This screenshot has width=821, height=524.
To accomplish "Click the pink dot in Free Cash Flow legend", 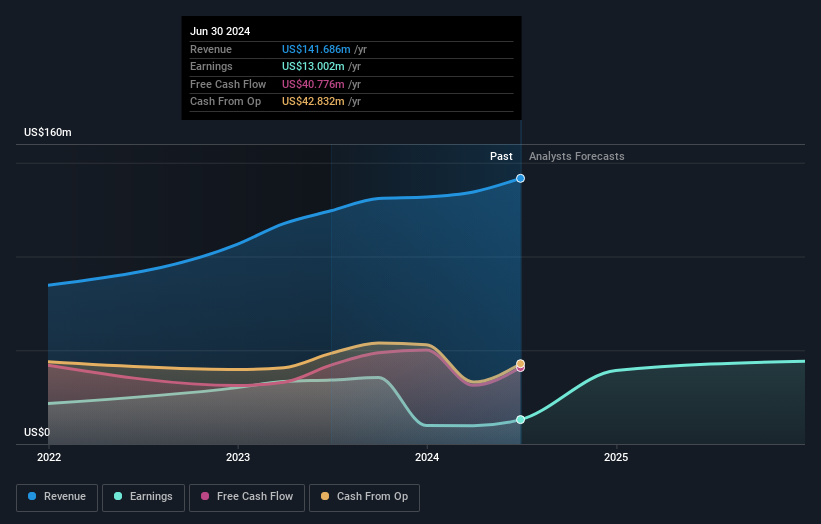I will pos(205,496).
